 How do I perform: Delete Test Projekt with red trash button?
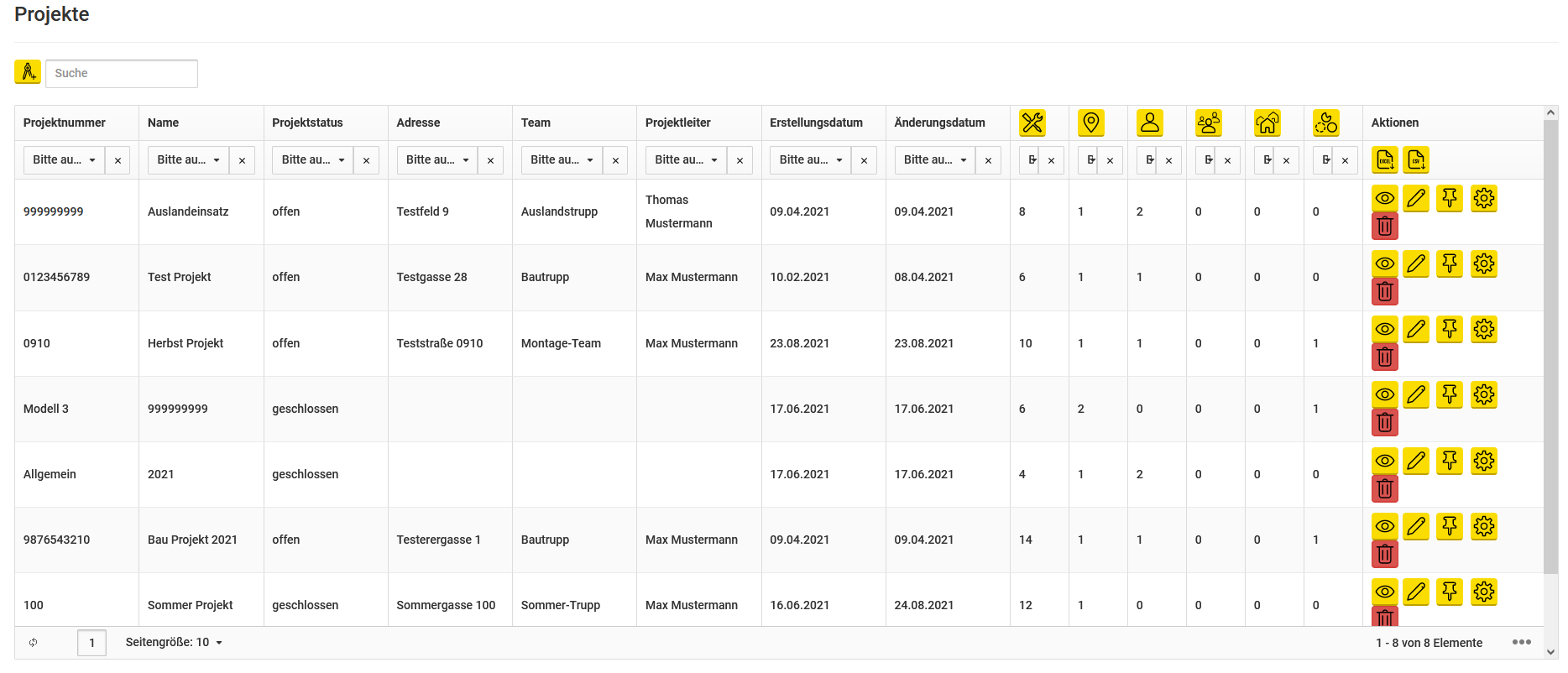point(1385,291)
